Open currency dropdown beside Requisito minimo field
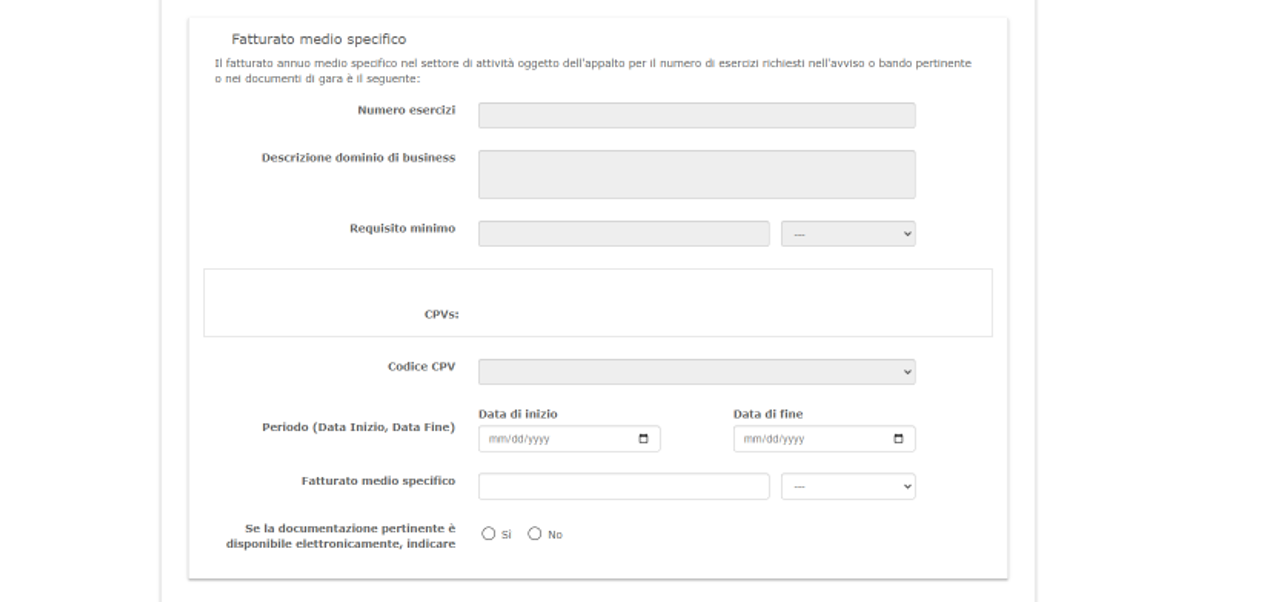 (847, 234)
